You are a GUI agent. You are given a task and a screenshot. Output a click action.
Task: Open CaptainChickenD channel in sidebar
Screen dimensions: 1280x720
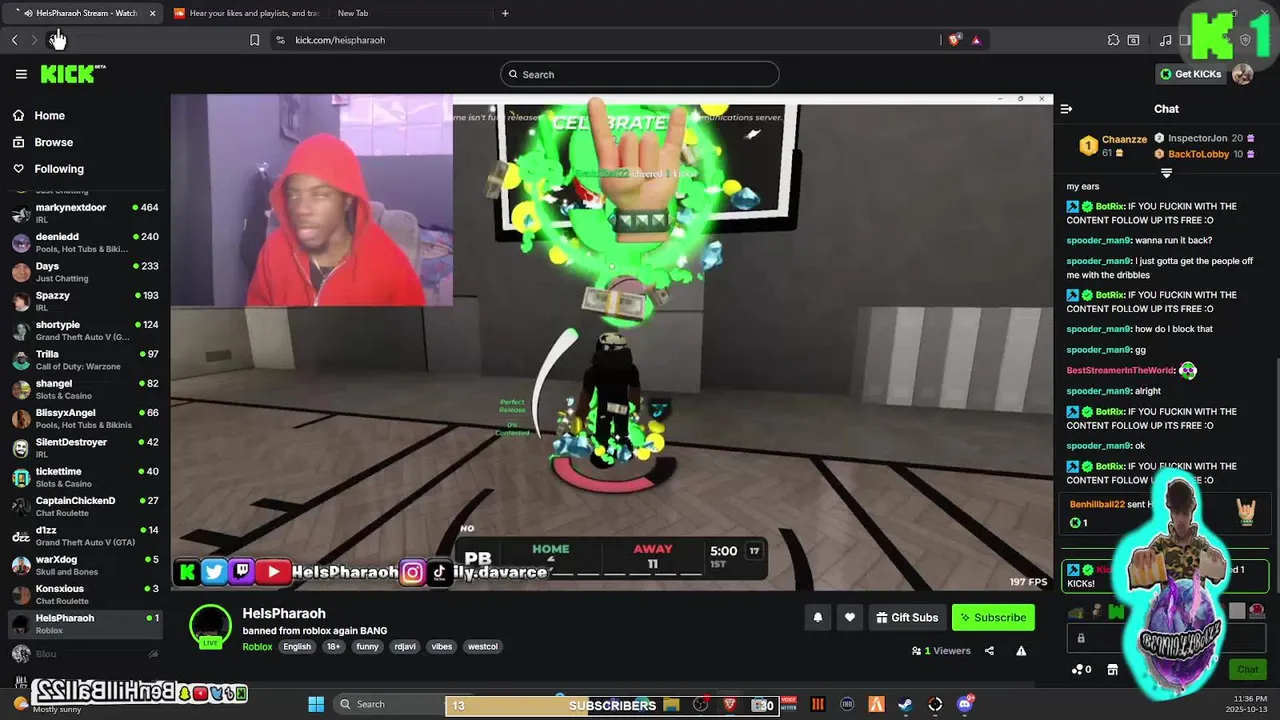85,506
